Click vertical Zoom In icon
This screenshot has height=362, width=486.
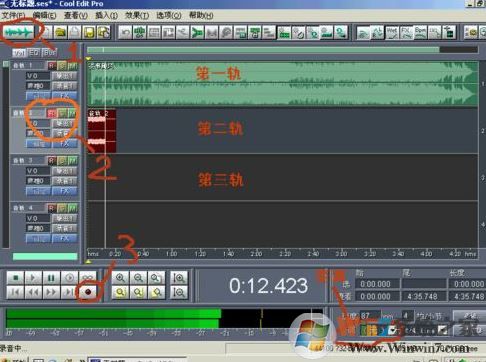tap(179, 277)
